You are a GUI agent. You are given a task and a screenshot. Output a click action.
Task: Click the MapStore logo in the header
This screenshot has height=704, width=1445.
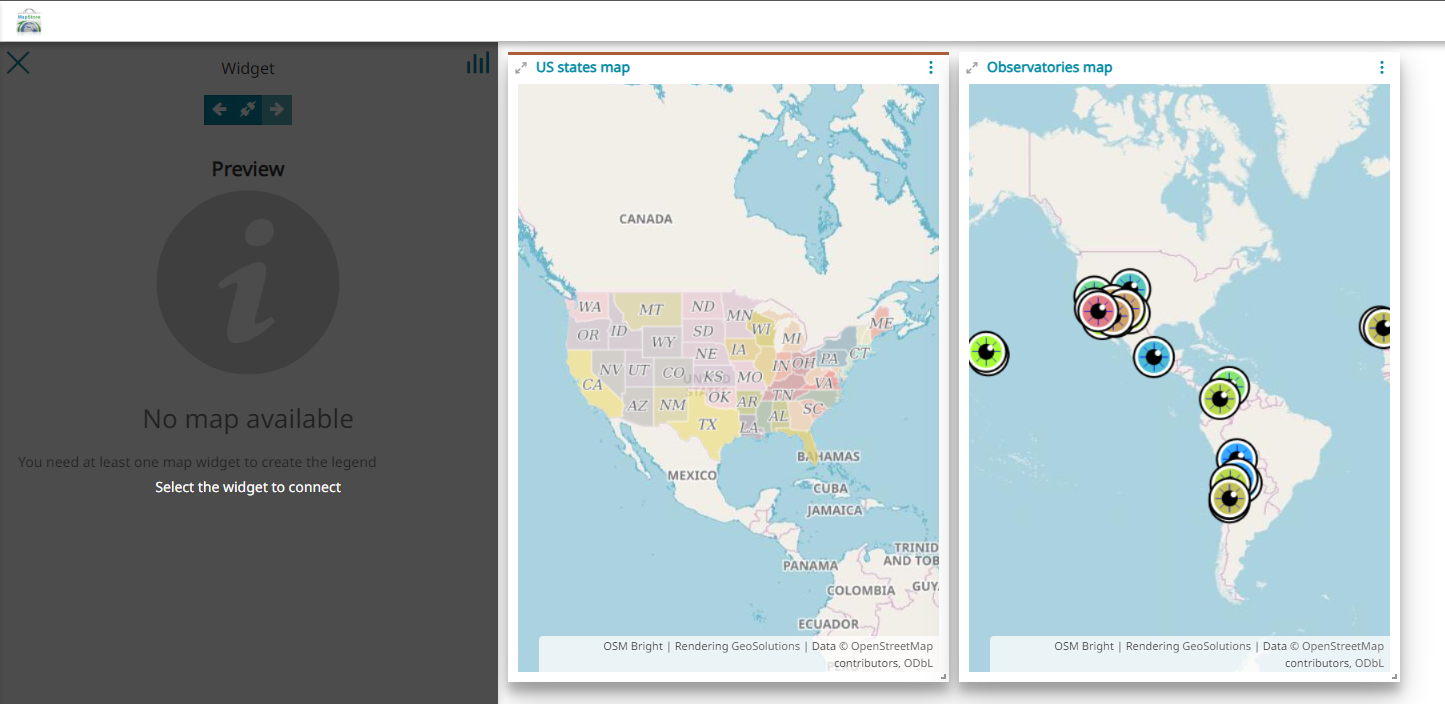point(29,21)
